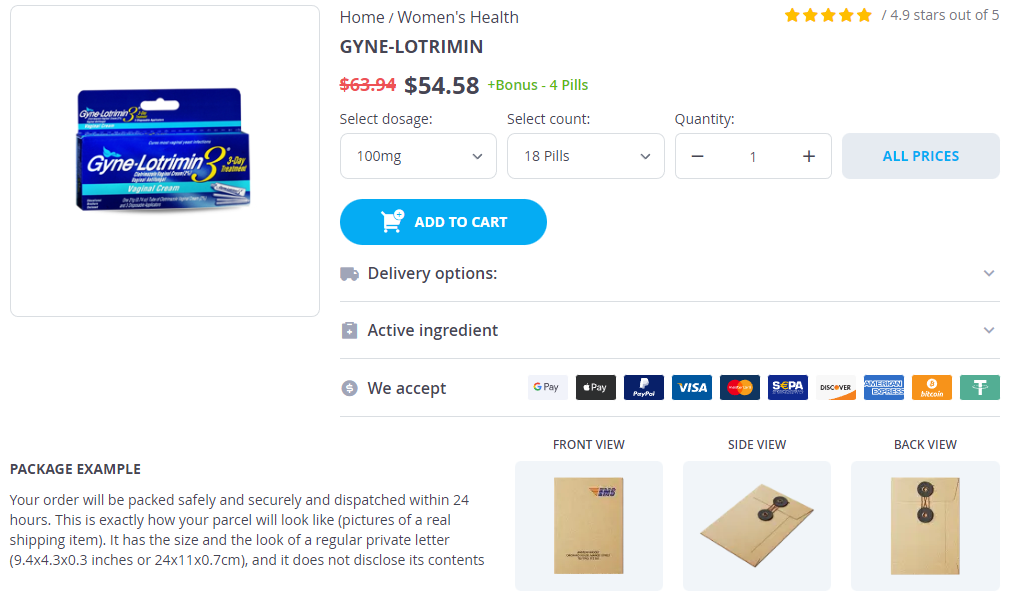Click the American Express icon
The width and height of the screenshot is (1014, 607).
(x=883, y=388)
